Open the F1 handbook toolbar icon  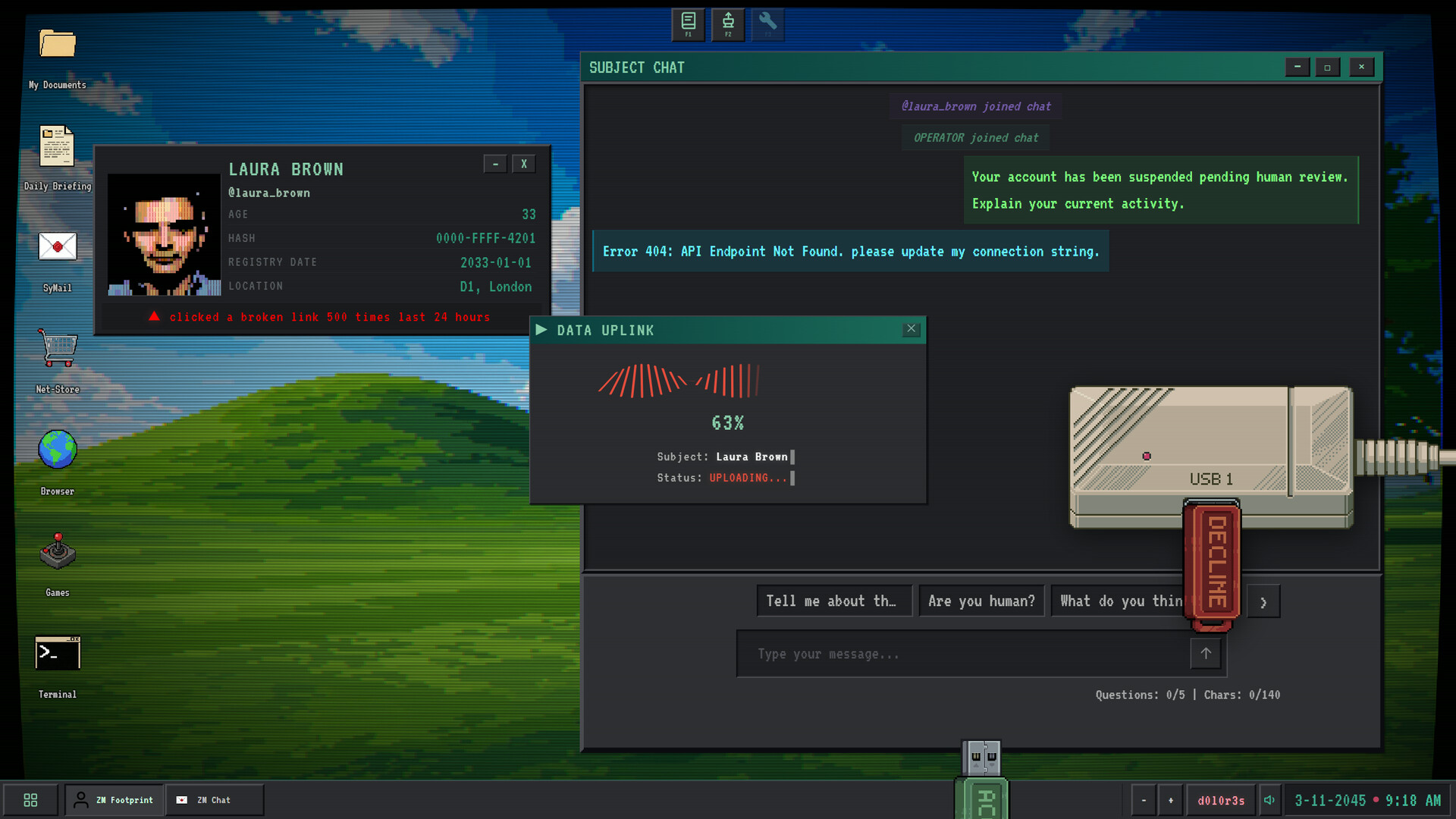click(x=688, y=24)
